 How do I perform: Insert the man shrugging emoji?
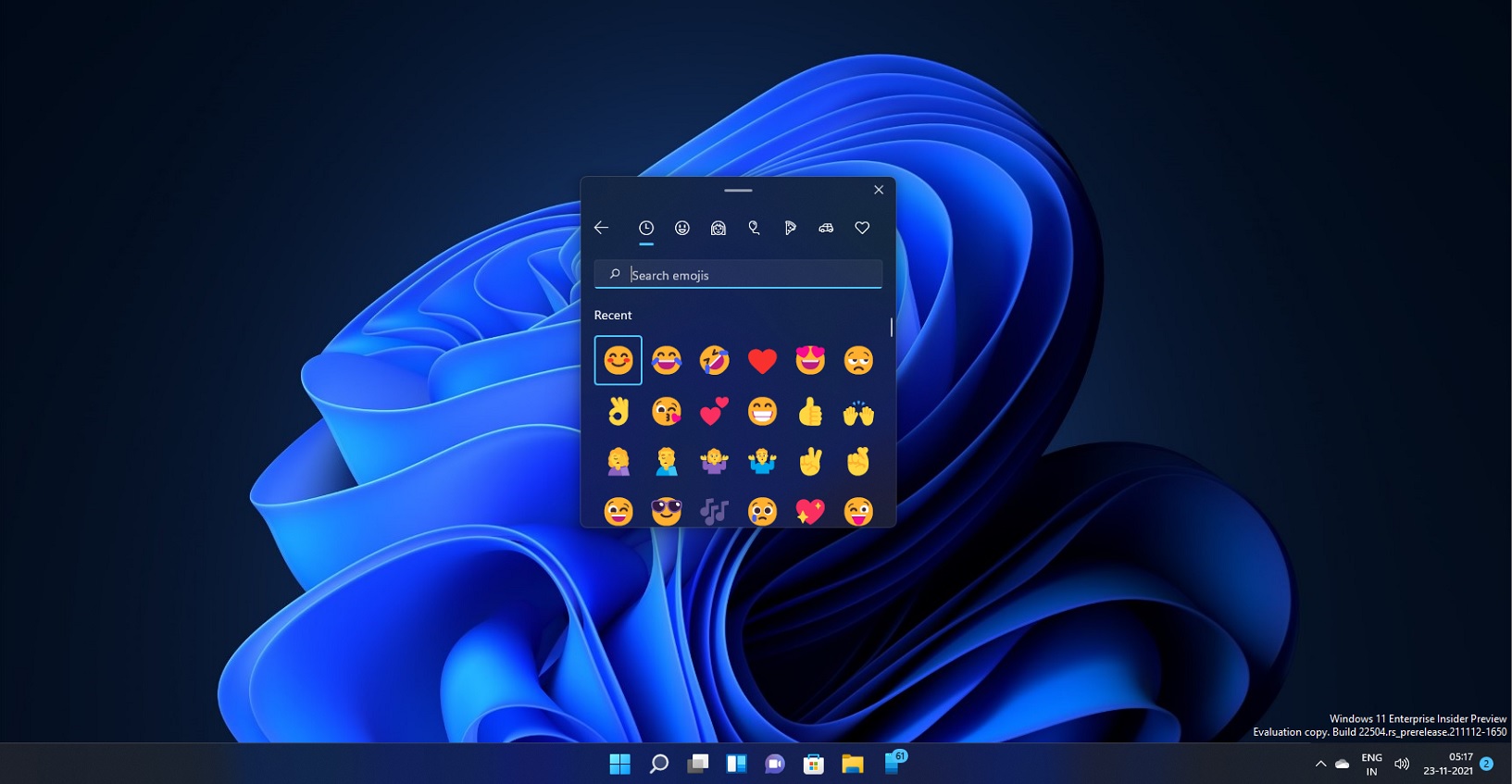coord(763,461)
